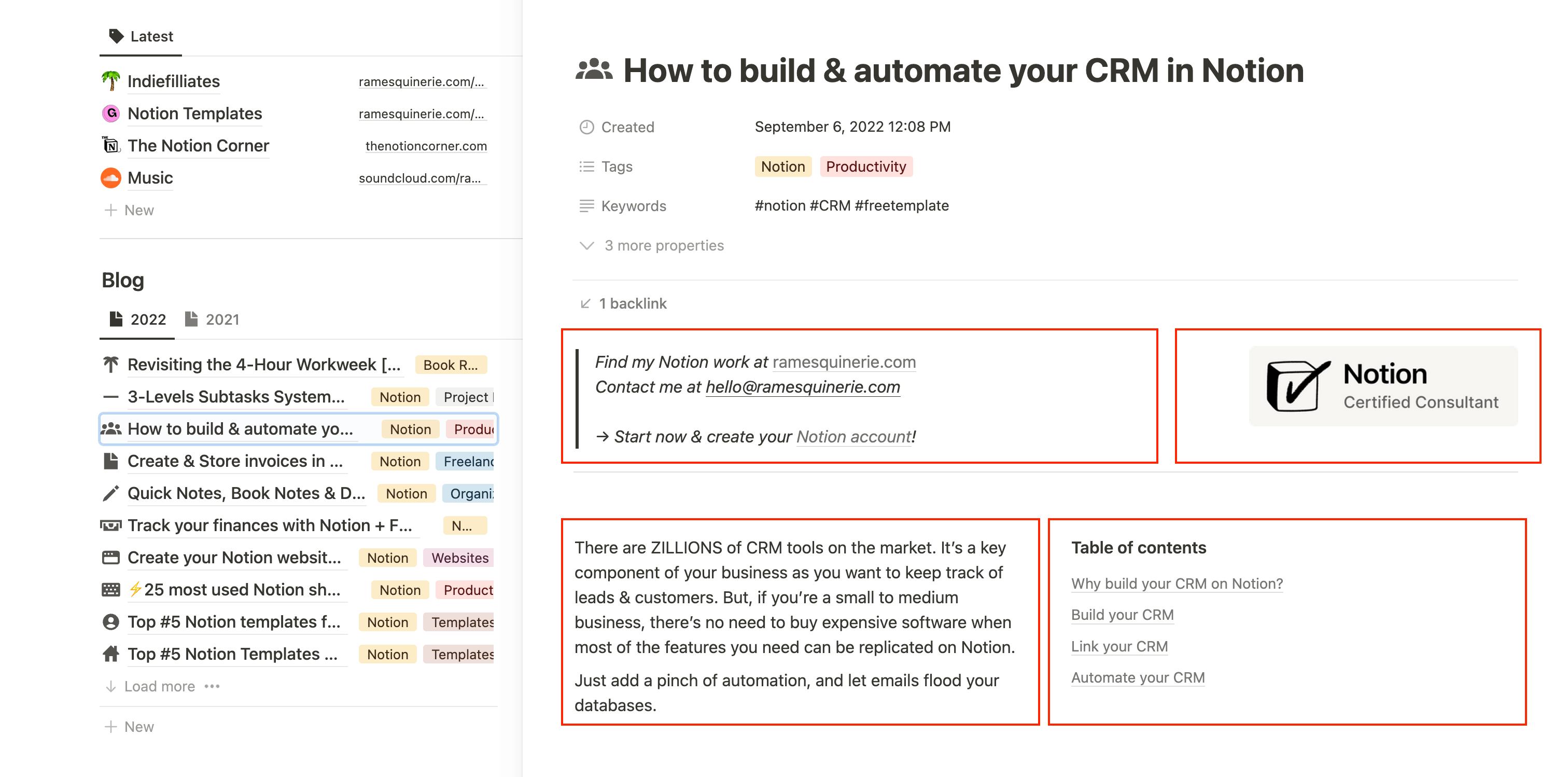This screenshot has height=777, width=1568.
Task: Click the lightning bolt on the shortcuts post
Action: click(x=136, y=589)
